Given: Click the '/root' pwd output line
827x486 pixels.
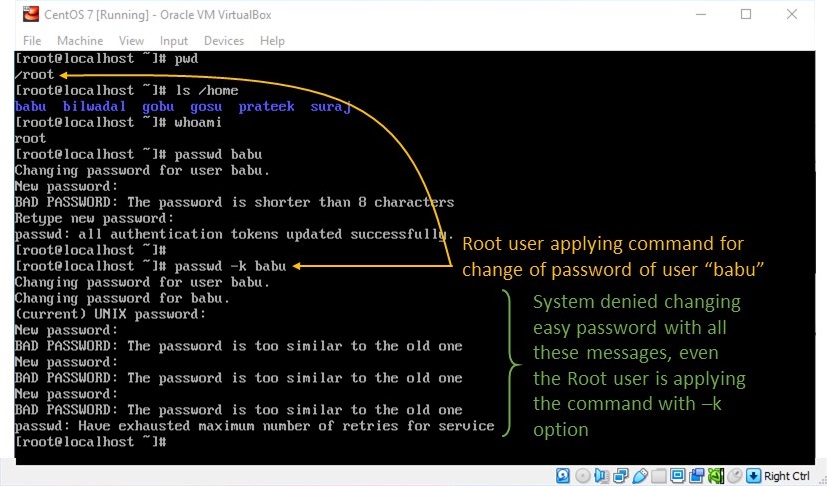Looking at the screenshot, I should click(34, 75).
